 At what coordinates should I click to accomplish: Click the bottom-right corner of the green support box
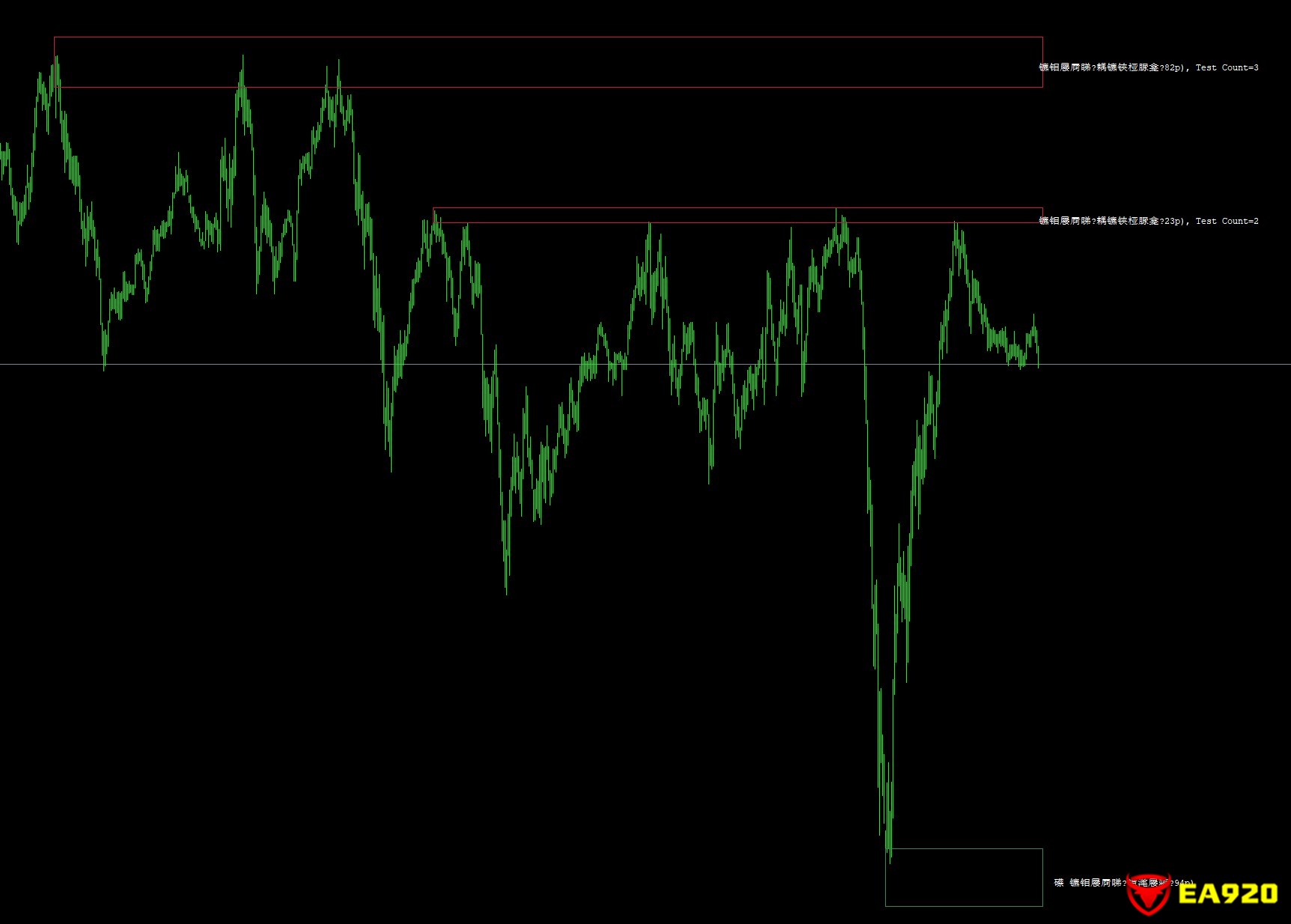pos(1042,906)
